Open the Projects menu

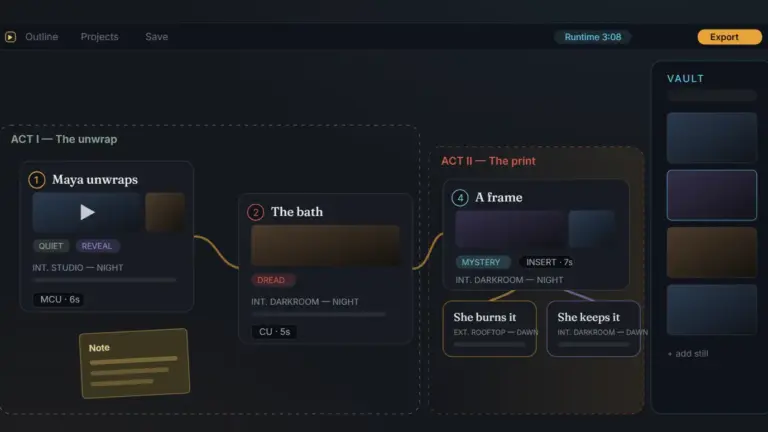(x=99, y=37)
